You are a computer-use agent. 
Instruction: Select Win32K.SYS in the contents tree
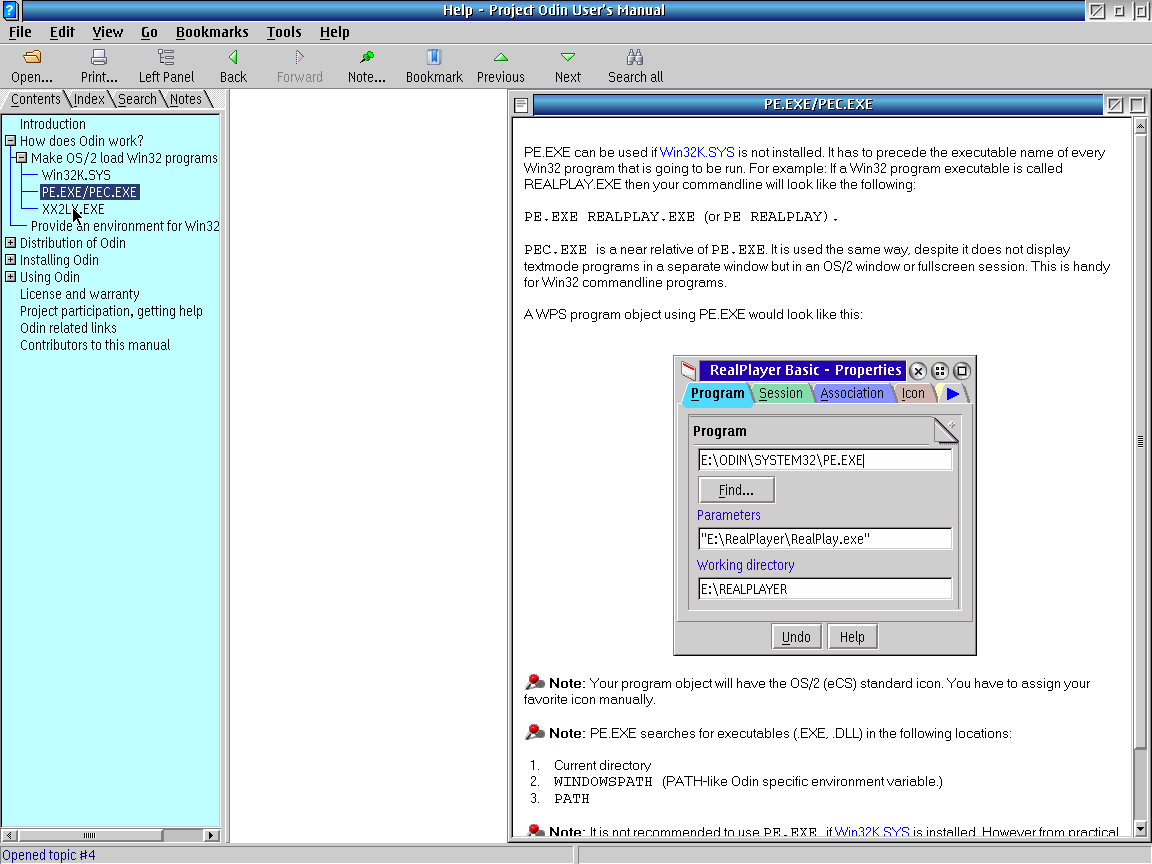point(76,175)
